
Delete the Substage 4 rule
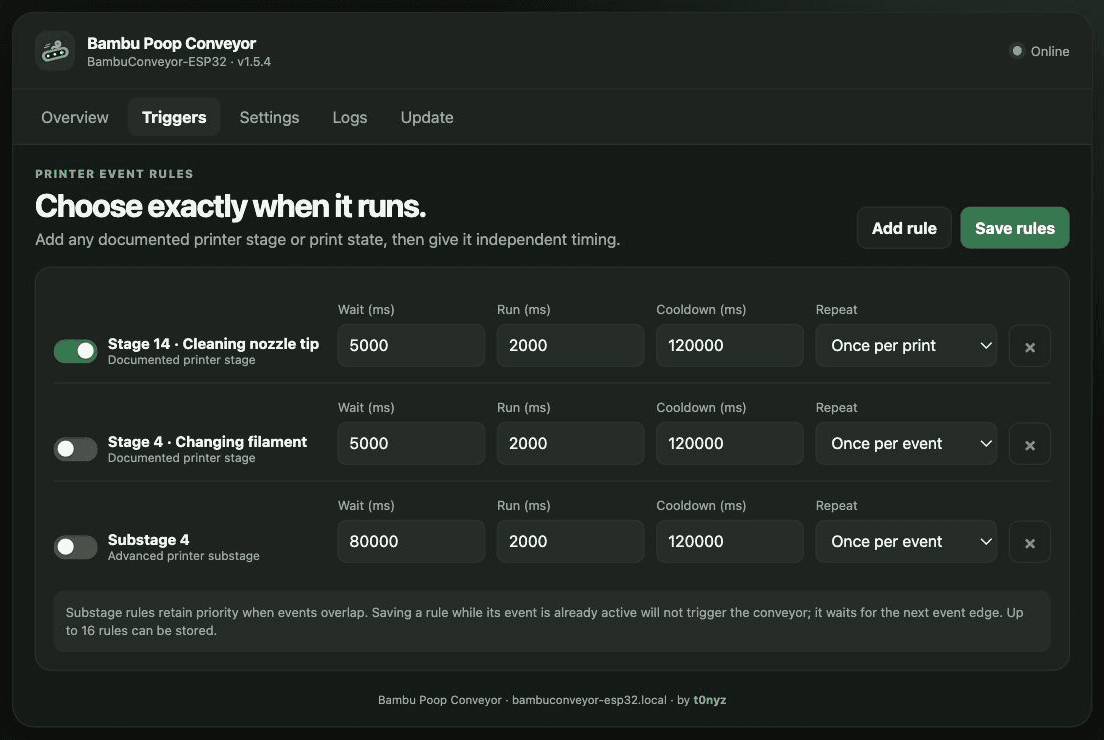pos(1029,541)
